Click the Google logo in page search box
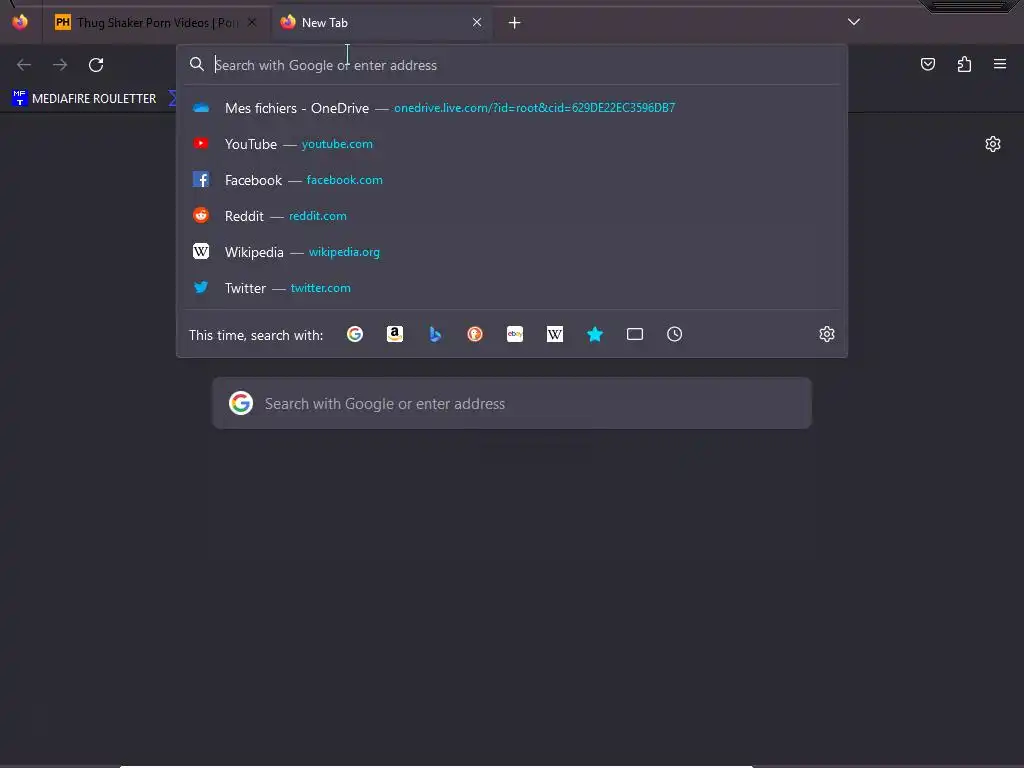Screen dimensions: 1024x768 point(241,404)
